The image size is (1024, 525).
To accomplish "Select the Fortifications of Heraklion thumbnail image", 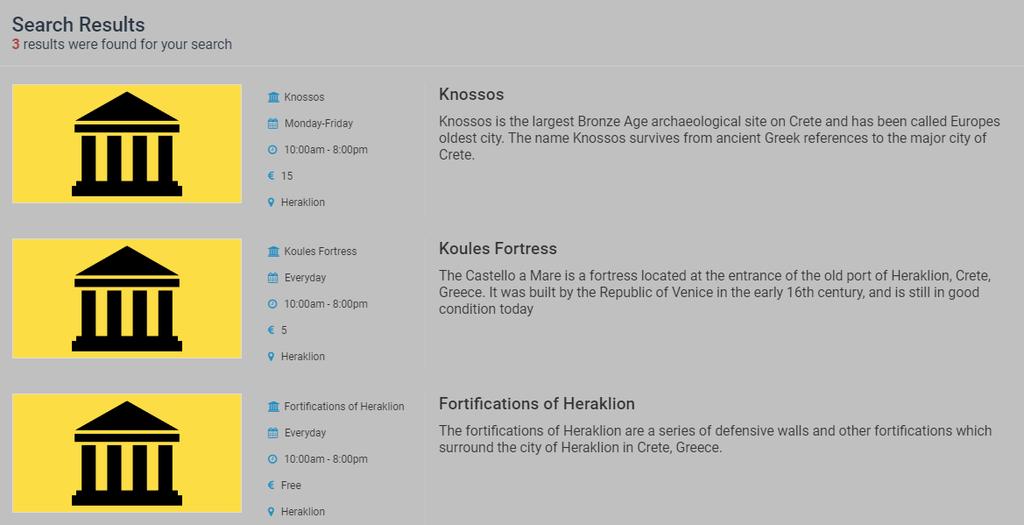I will [127, 453].
